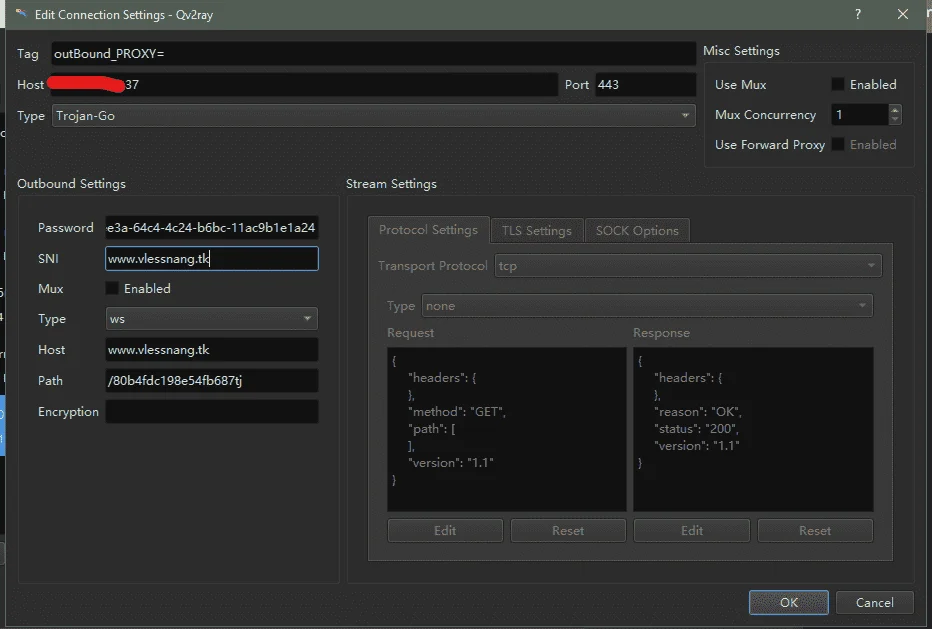The height and width of the screenshot is (629, 932).
Task: Enable Mux checkbox in Outbound Settings
Action: [x=112, y=288]
